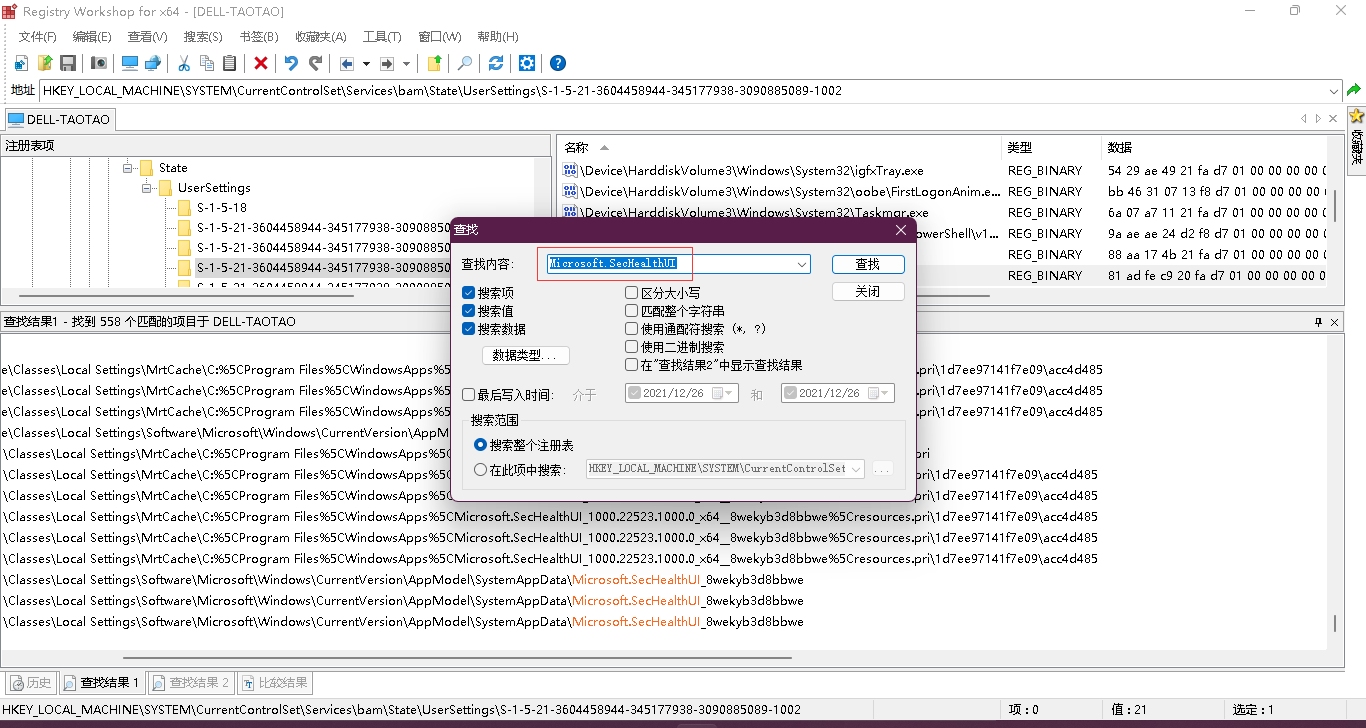This screenshot has width=1366, height=728.
Task: Enable the 最后写入时间 checkbox
Action: (469, 395)
